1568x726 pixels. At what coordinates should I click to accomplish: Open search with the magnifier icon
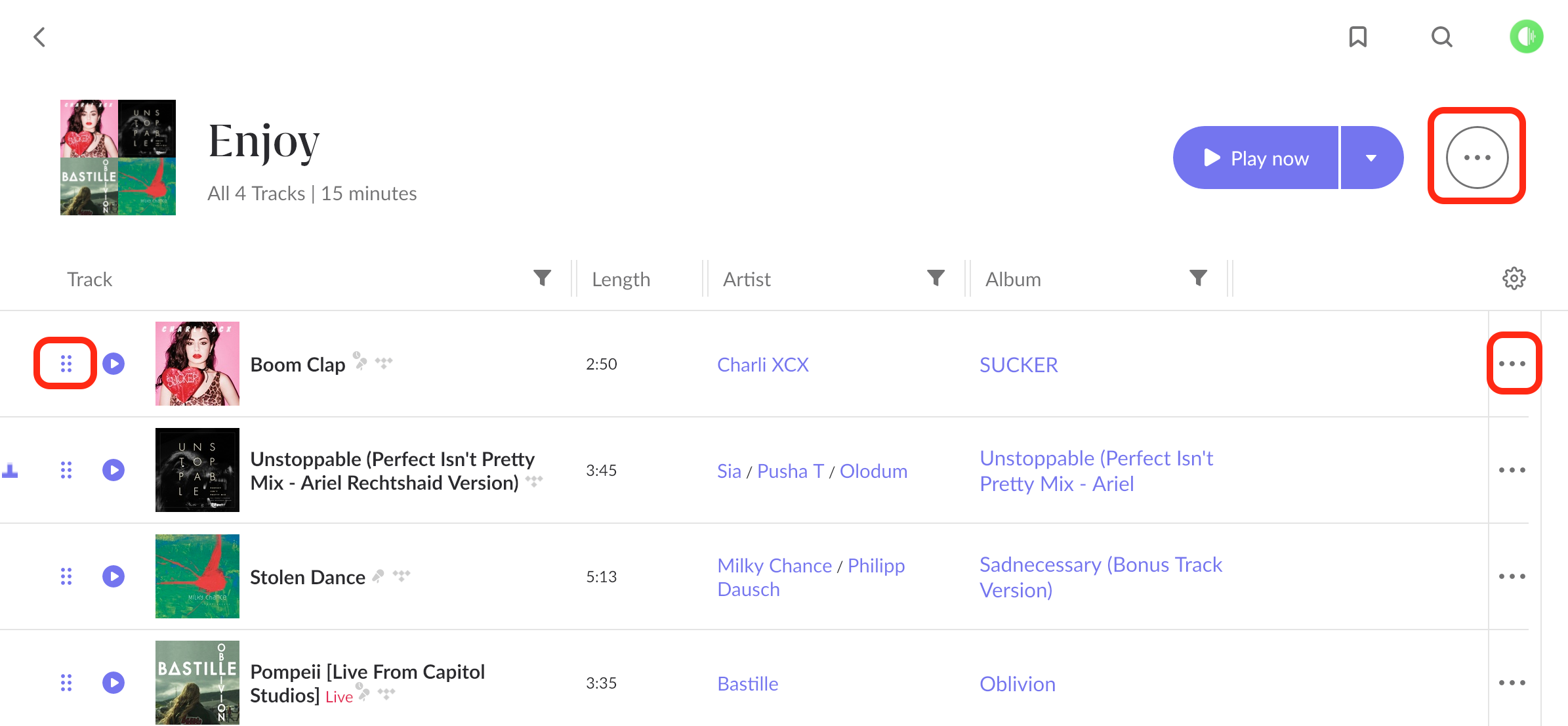click(1441, 37)
